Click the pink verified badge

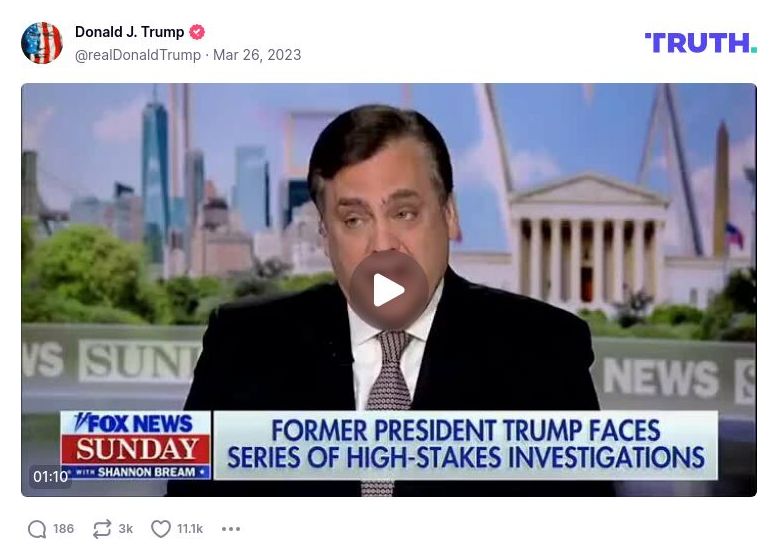(197, 32)
